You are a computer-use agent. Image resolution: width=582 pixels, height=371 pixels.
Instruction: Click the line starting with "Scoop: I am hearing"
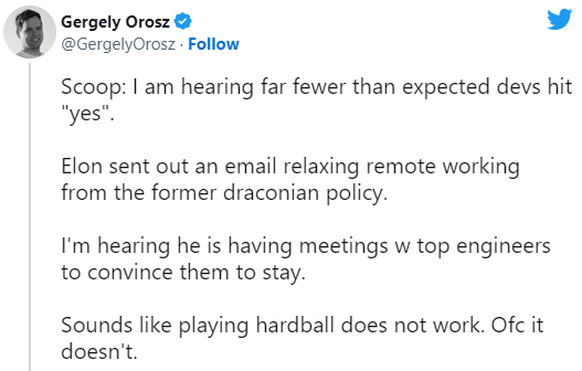tap(316, 87)
